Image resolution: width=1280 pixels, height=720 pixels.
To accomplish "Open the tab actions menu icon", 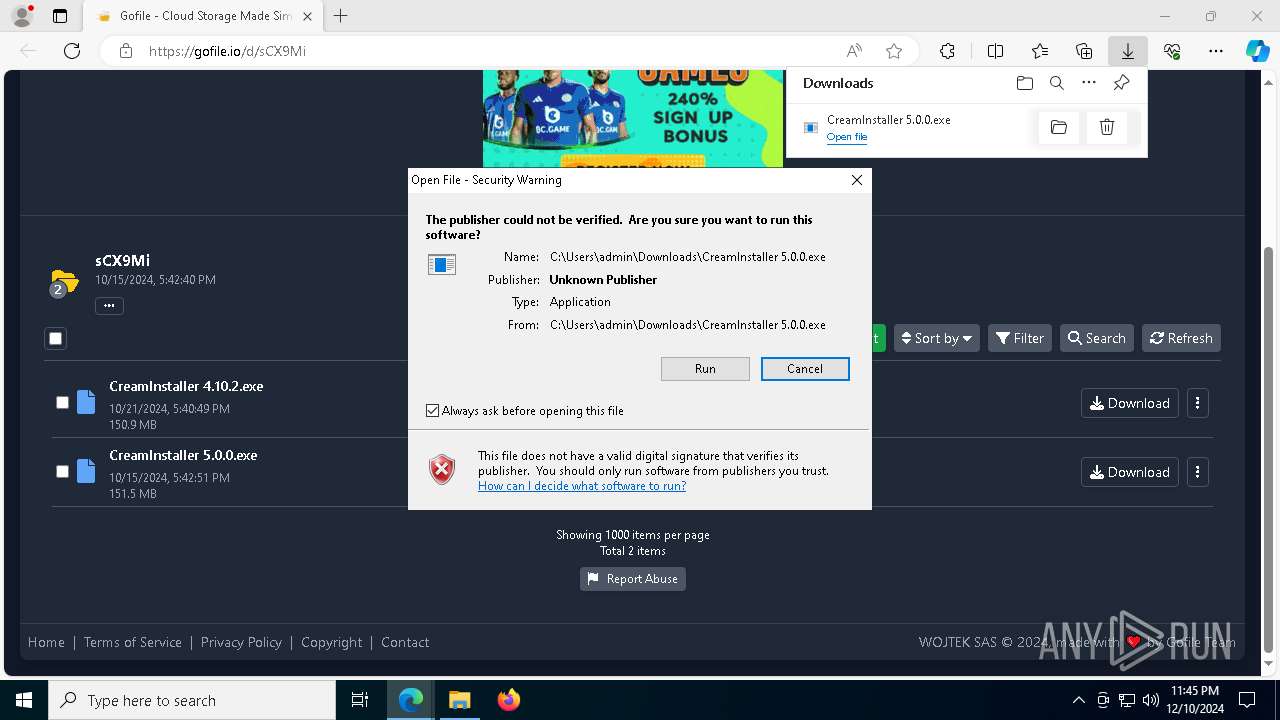I will [x=60, y=16].
